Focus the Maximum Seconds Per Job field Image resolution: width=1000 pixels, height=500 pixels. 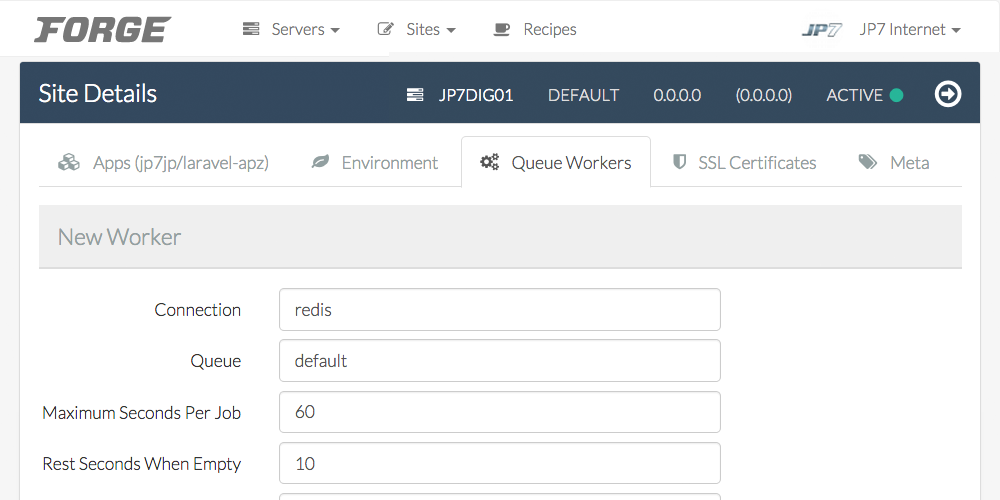(x=499, y=412)
